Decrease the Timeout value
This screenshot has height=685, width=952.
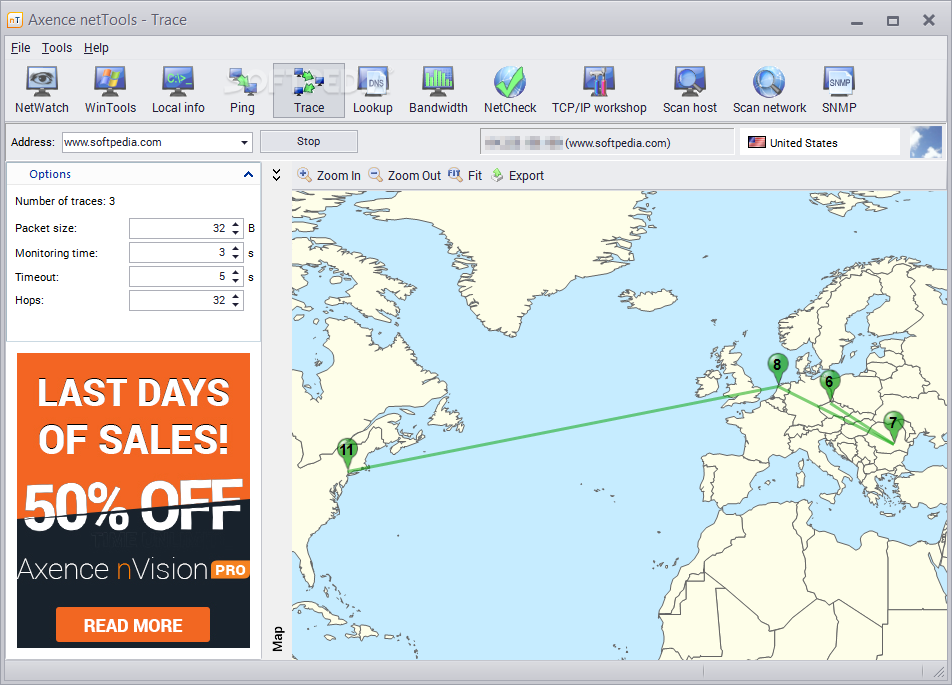(236, 281)
